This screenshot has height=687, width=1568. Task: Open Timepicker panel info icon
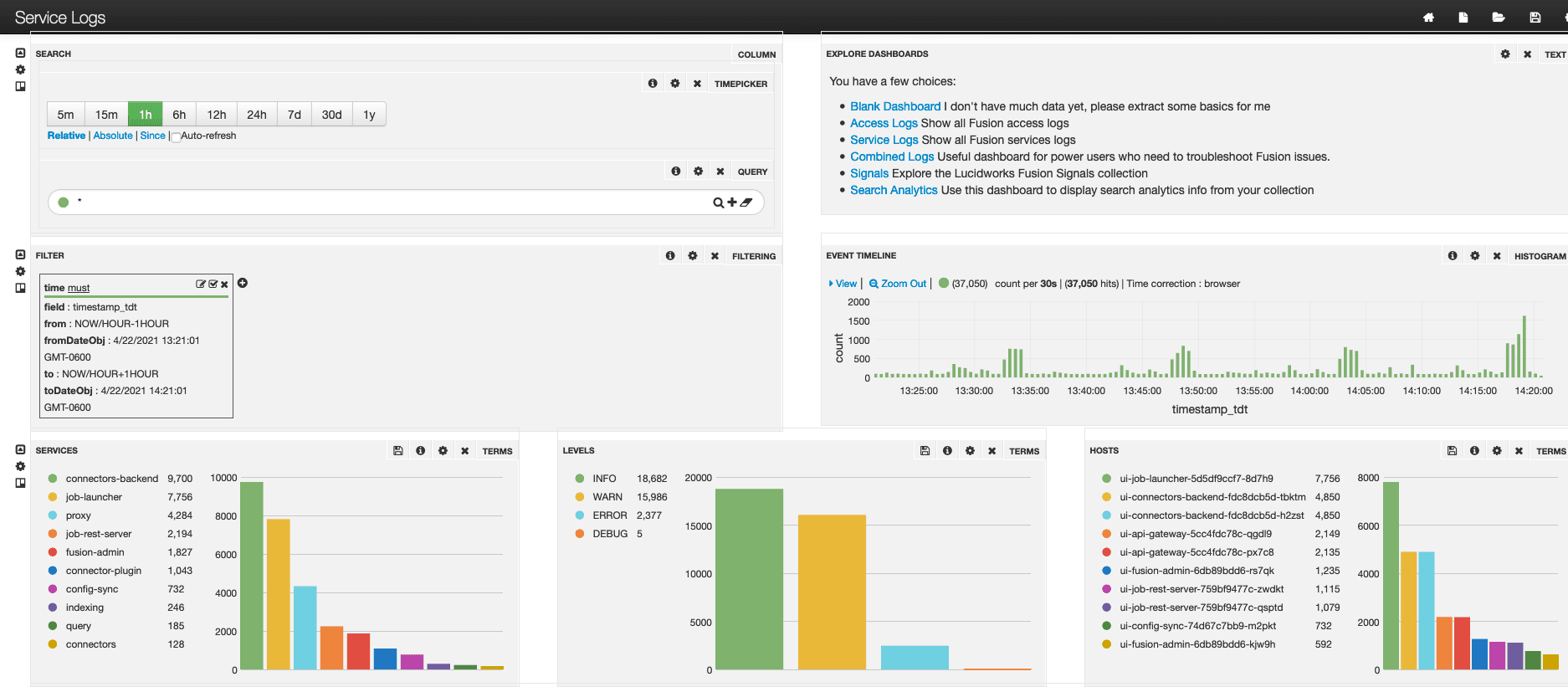[x=653, y=84]
